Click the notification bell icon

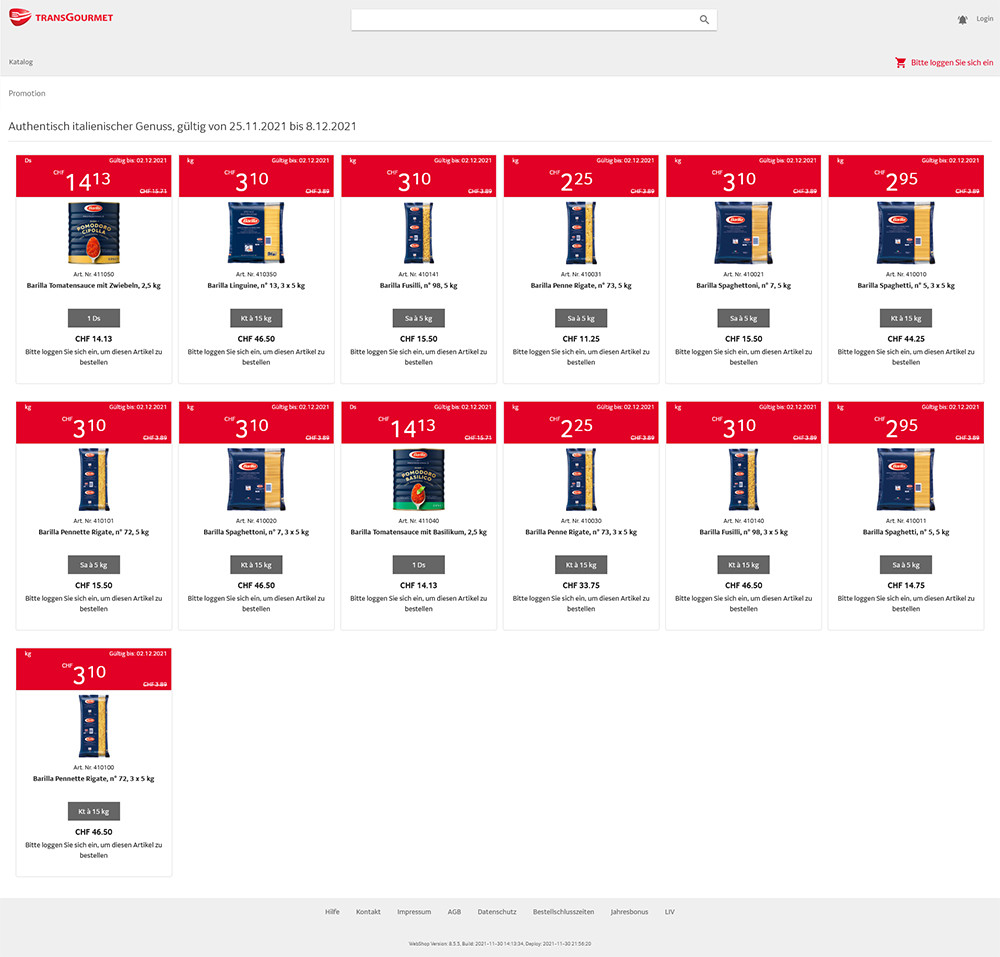962,20
